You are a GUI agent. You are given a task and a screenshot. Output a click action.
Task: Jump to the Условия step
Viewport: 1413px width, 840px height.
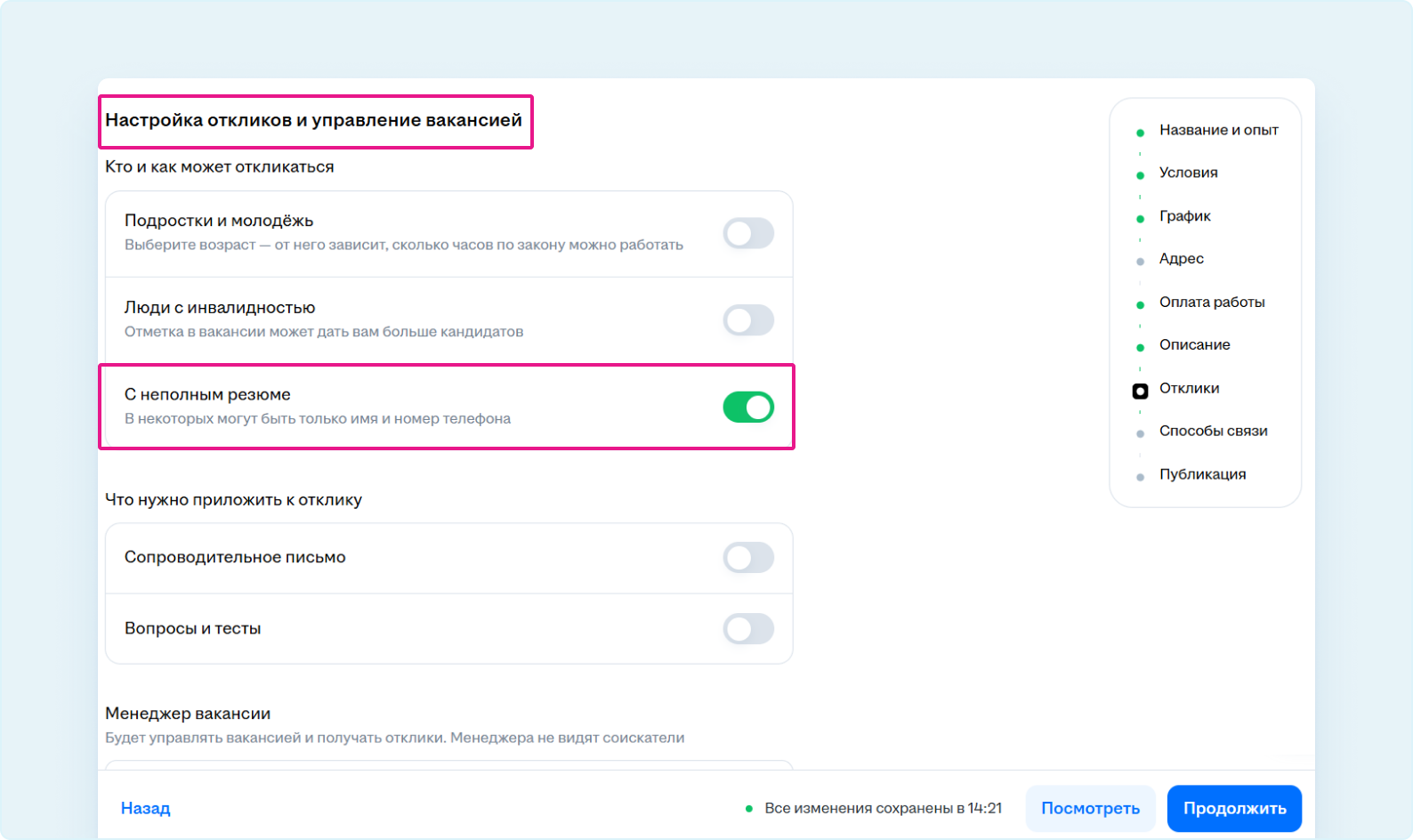[1188, 173]
